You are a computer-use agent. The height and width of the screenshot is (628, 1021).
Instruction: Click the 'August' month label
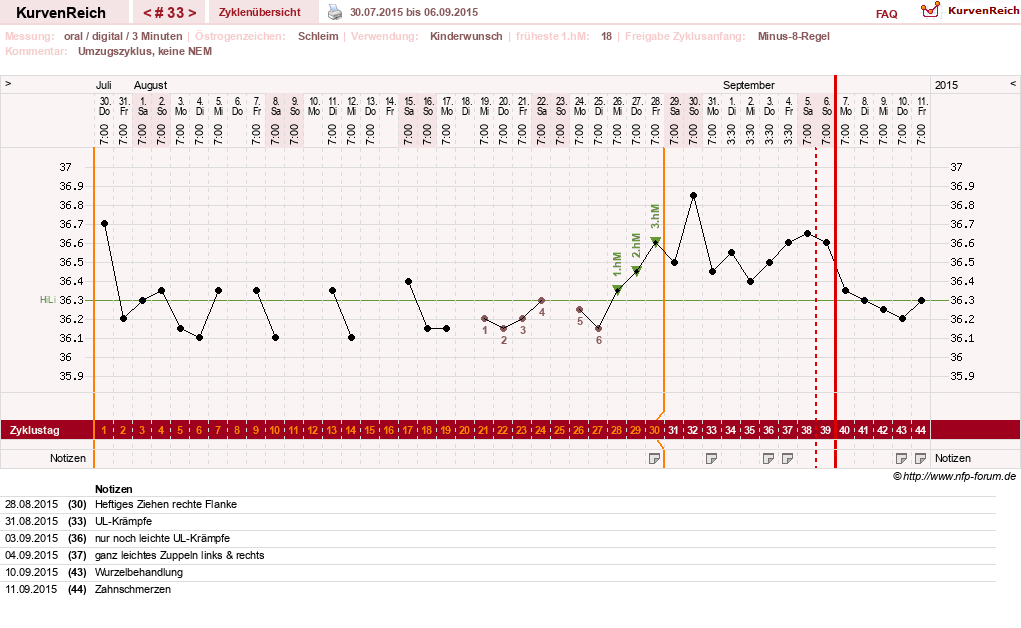150,85
